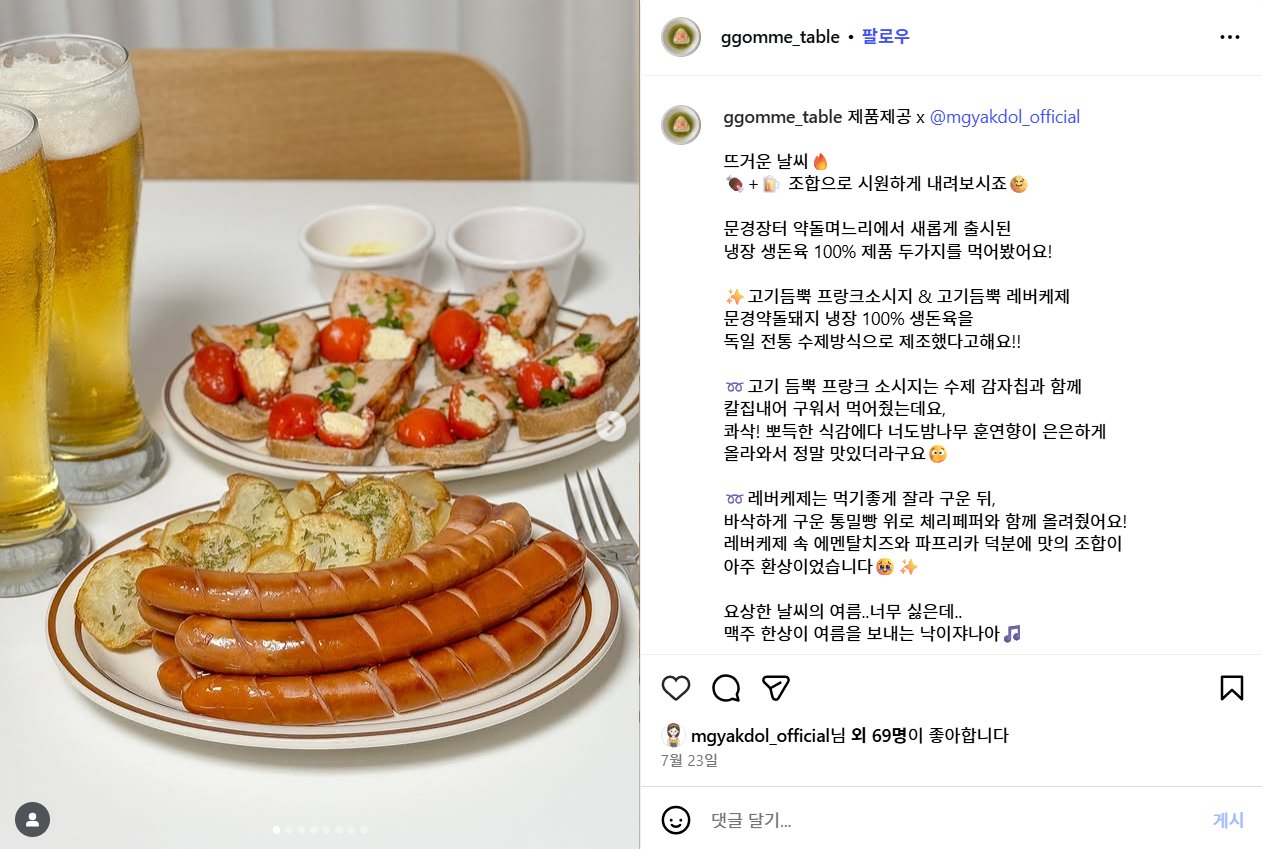Open @mgyakdol_official mention link
The image size is (1262, 849).
(x=1005, y=117)
